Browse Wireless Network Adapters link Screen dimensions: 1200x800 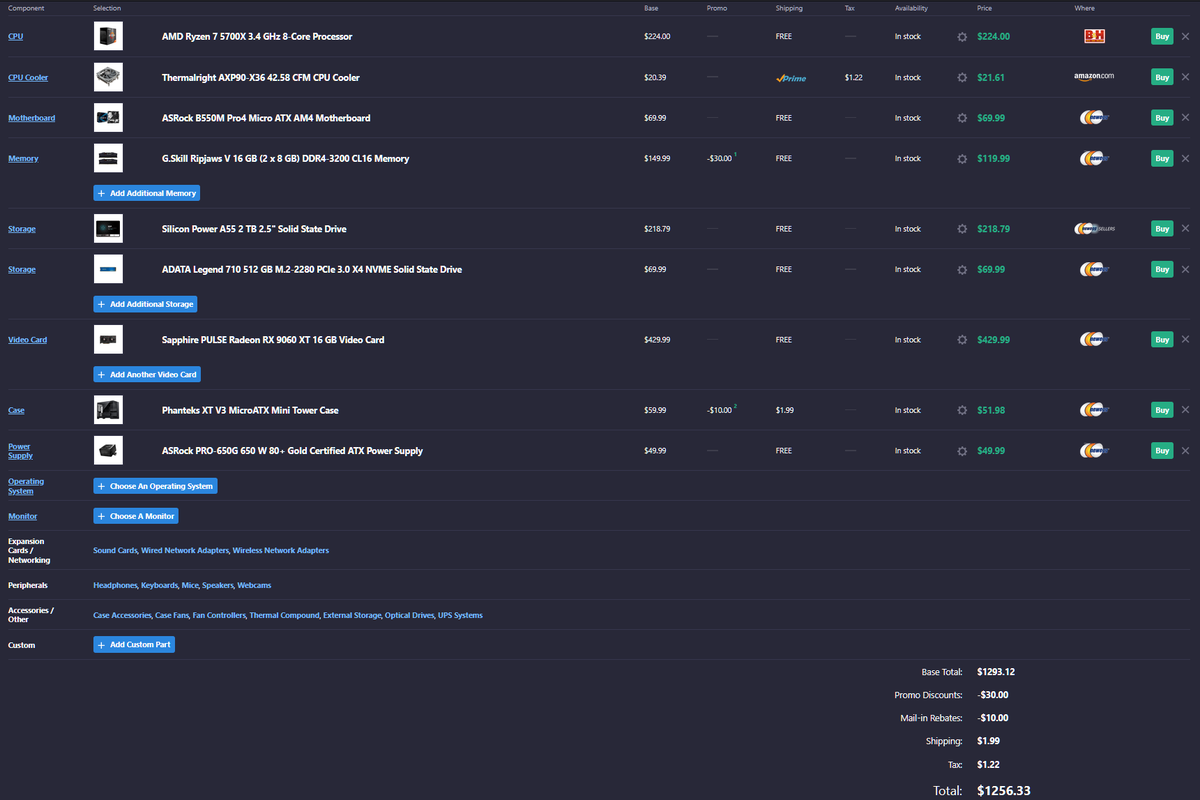coord(282,551)
